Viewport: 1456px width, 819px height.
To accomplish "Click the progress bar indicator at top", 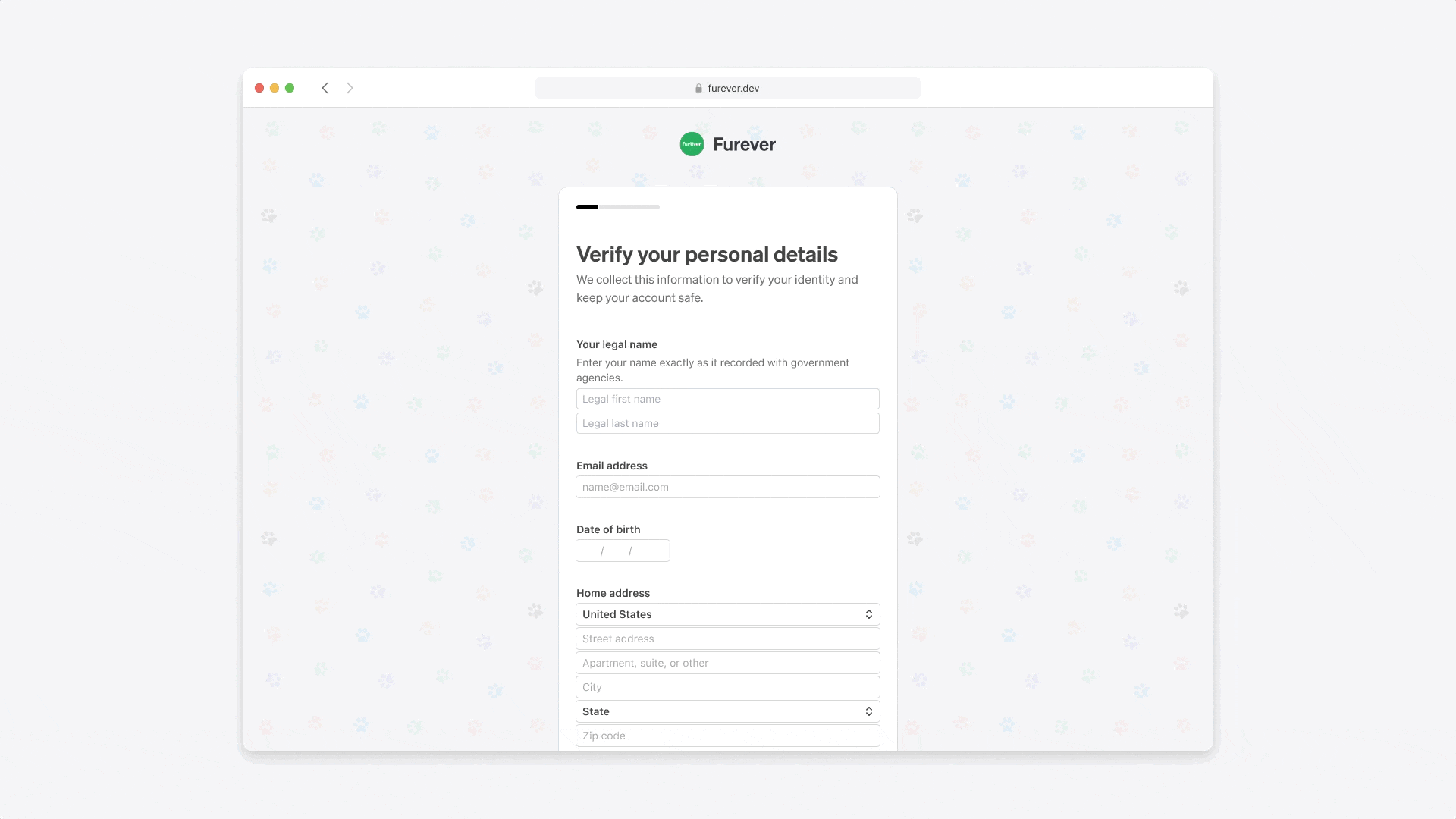I will [x=588, y=207].
